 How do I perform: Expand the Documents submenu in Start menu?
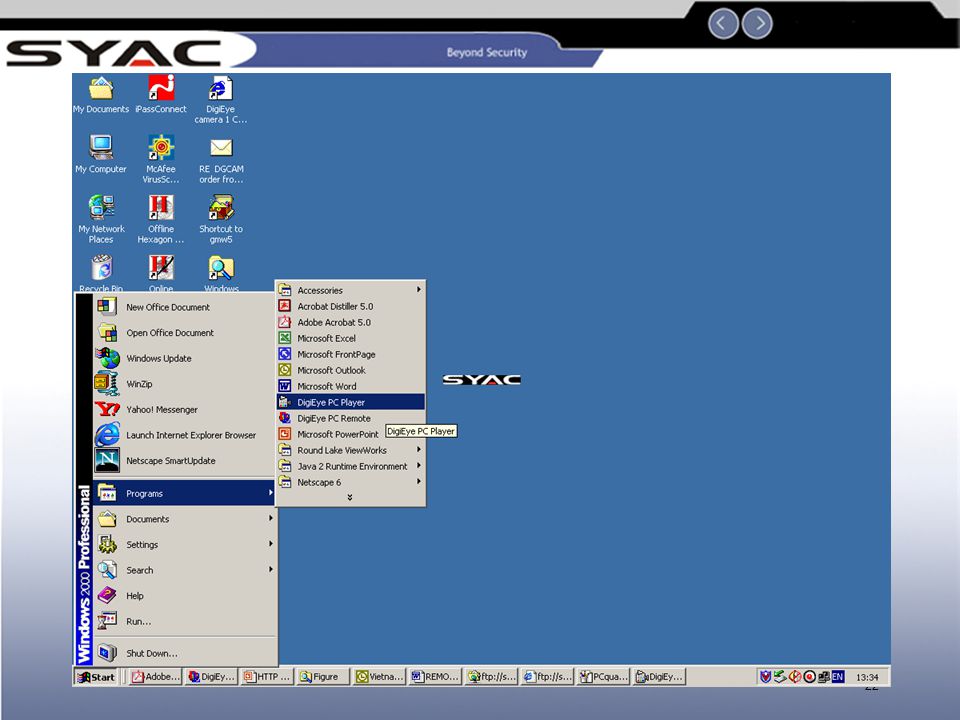tap(184, 519)
